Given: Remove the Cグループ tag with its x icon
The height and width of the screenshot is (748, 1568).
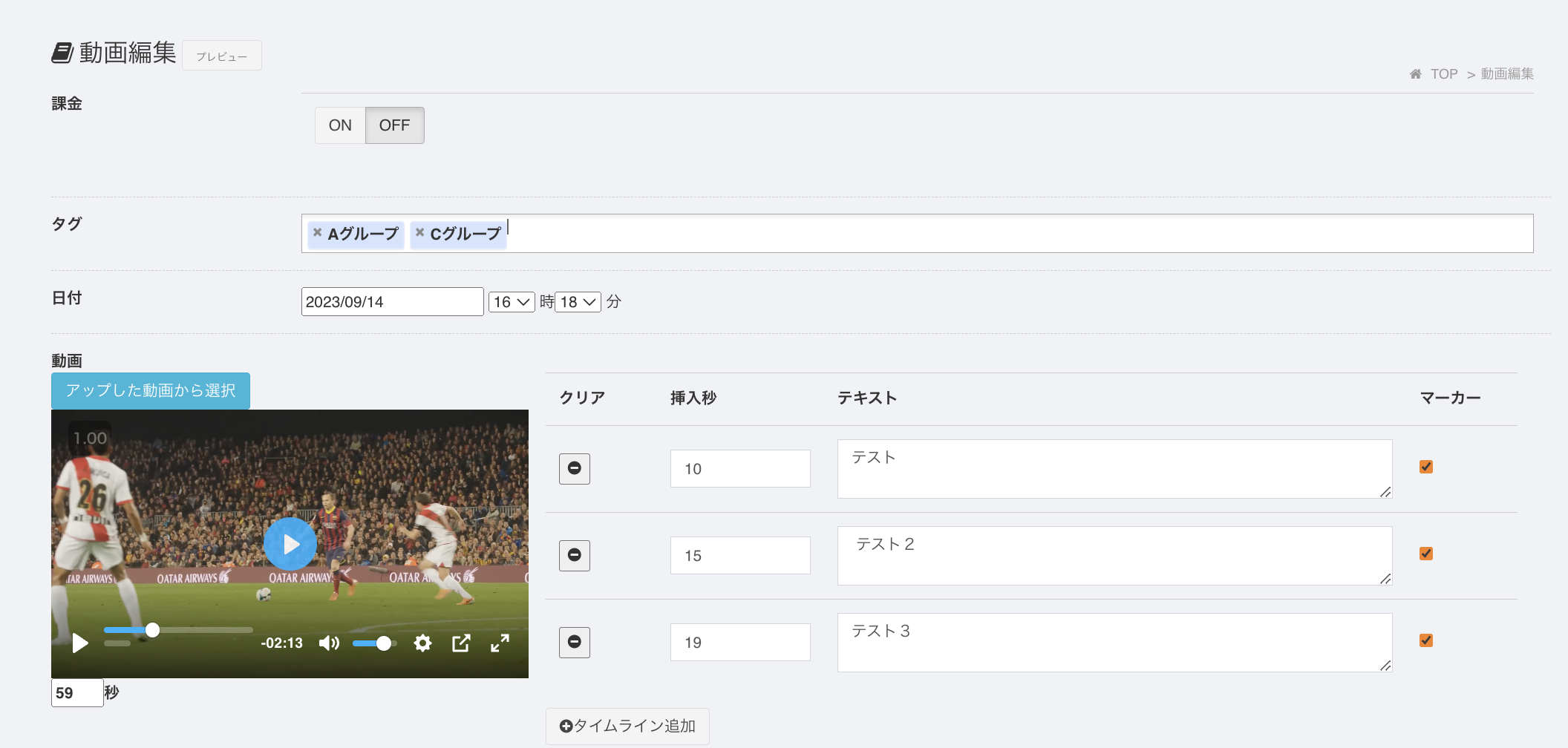Looking at the screenshot, I should pyautogui.click(x=419, y=232).
